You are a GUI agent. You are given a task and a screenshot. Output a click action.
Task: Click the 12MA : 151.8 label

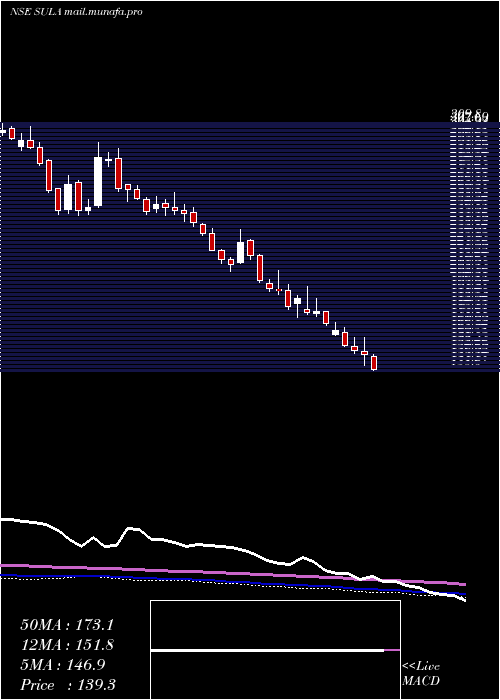(67, 645)
